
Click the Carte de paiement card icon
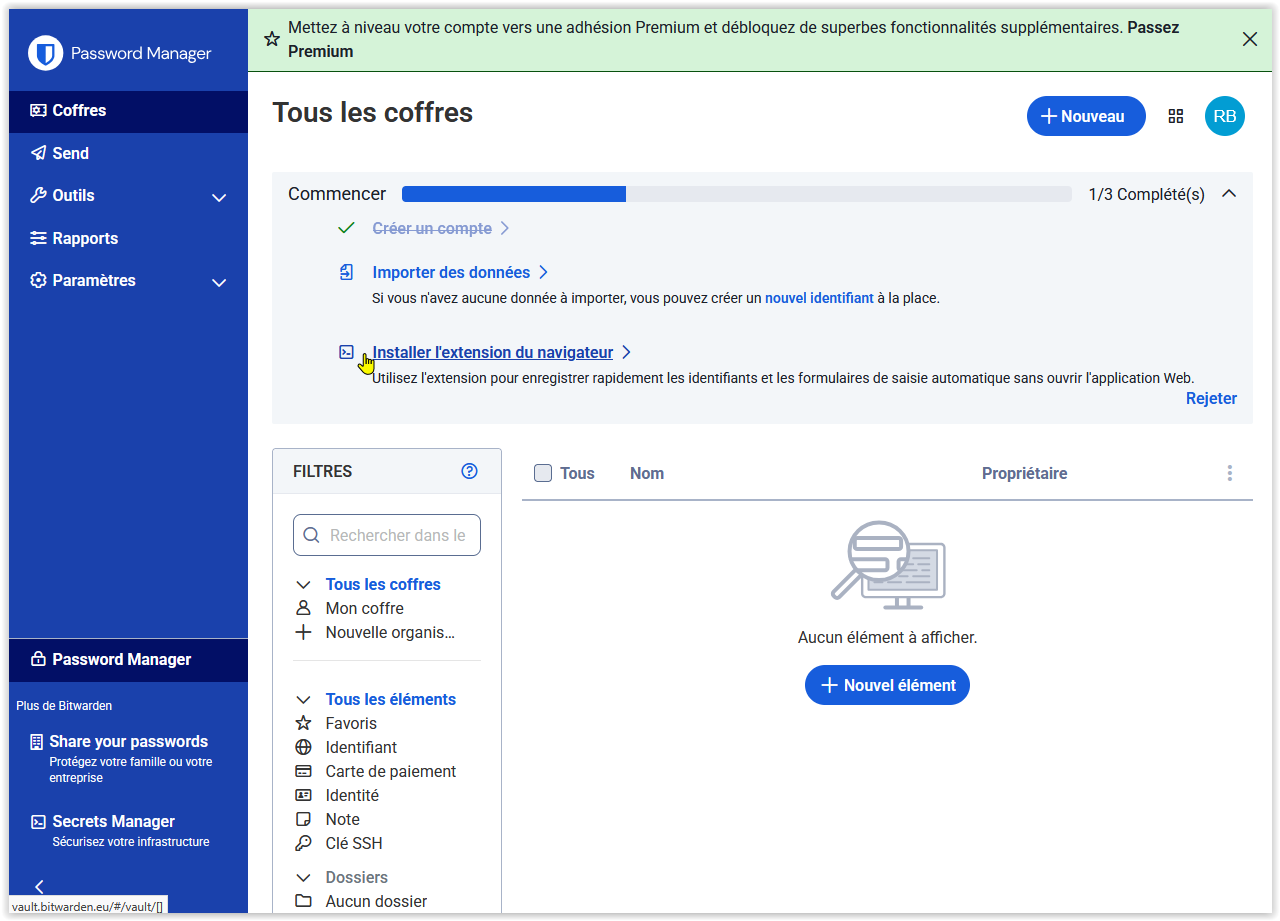[x=303, y=771]
